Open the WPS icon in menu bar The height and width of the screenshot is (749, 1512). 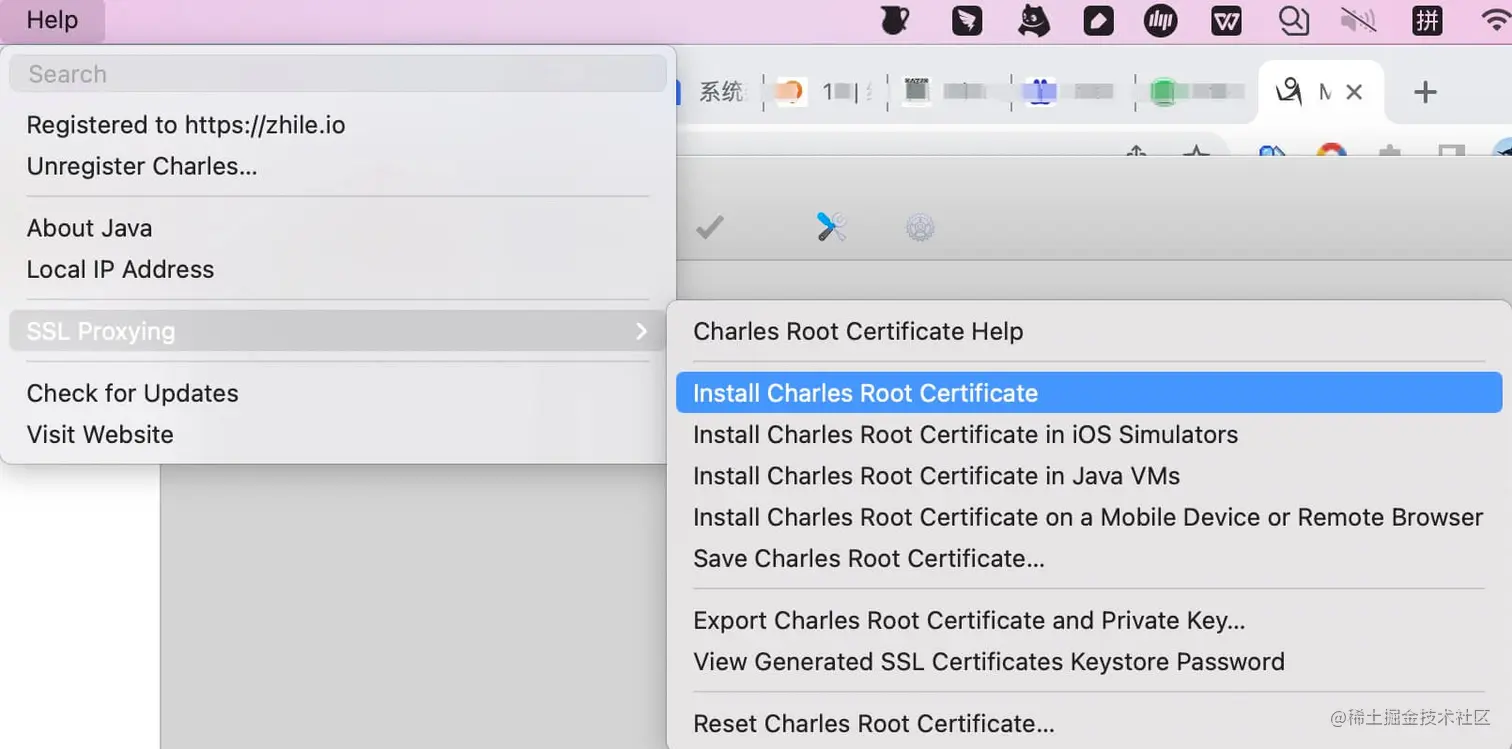[1226, 20]
